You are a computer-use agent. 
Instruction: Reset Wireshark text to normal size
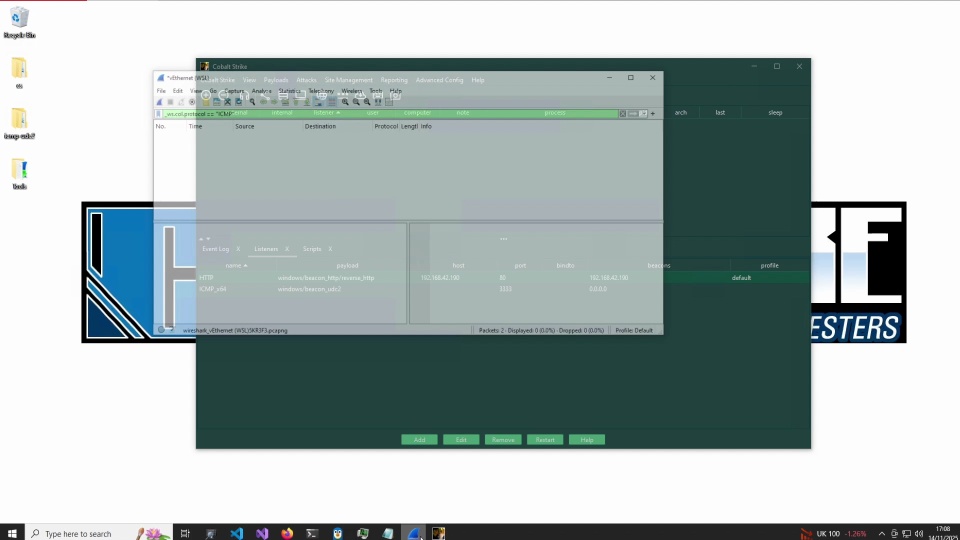click(367, 102)
